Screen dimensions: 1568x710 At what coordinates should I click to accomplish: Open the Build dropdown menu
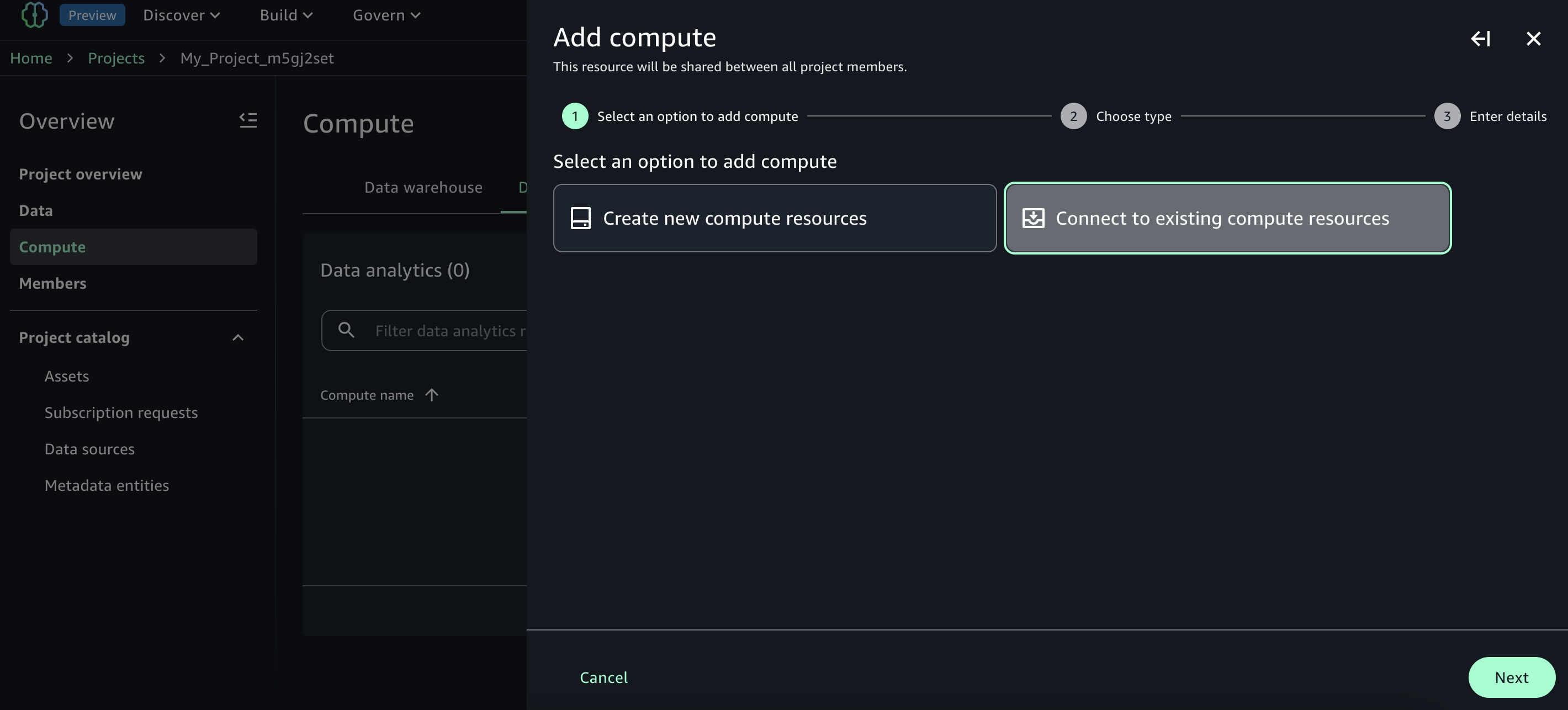pyautogui.click(x=286, y=15)
